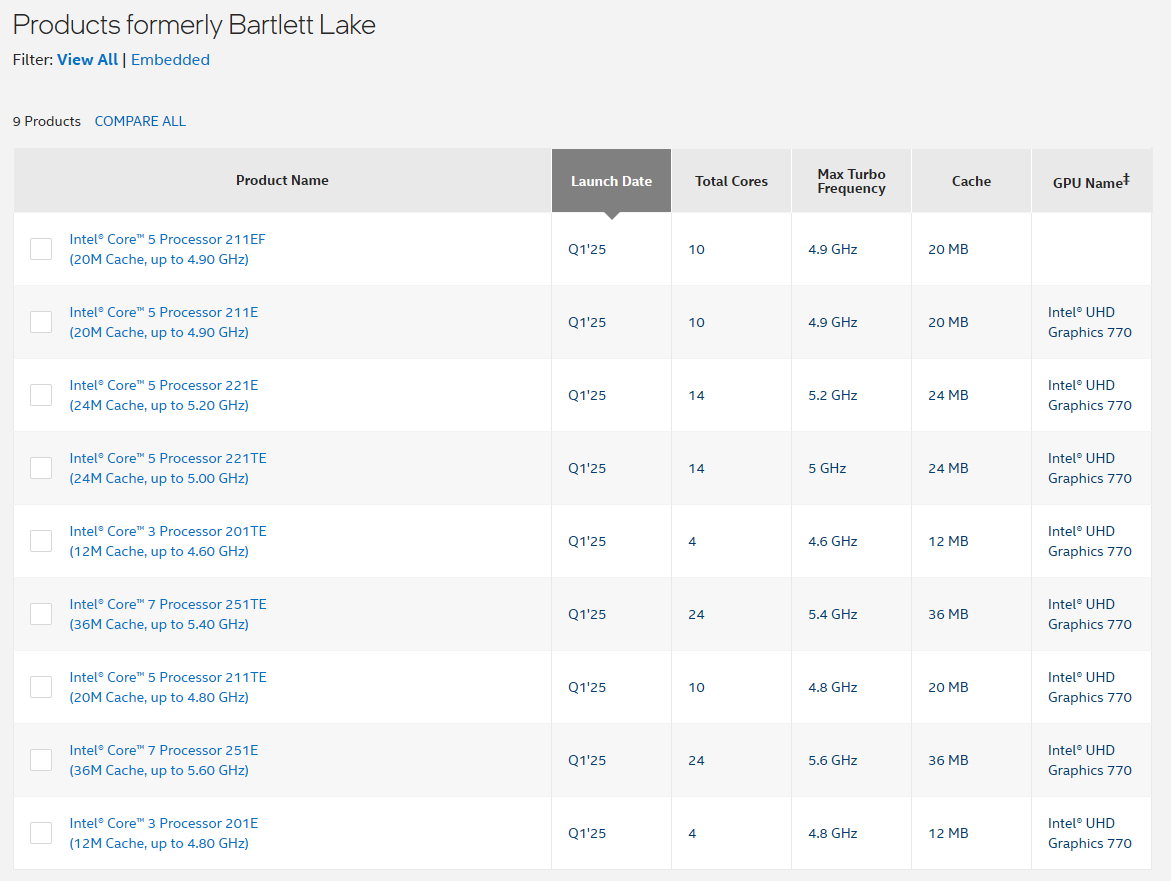Check the Core 5 Processor 211E checkbox

pyautogui.click(x=41, y=322)
